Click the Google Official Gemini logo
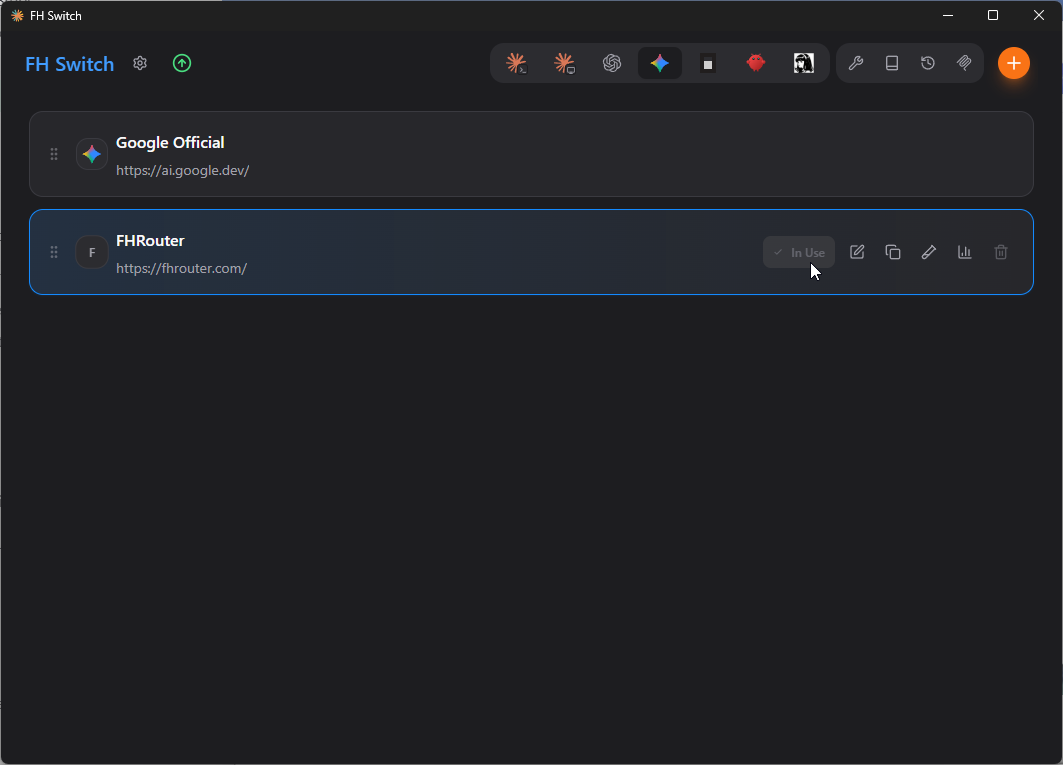 pyautogui.click(x=92, y=154)
